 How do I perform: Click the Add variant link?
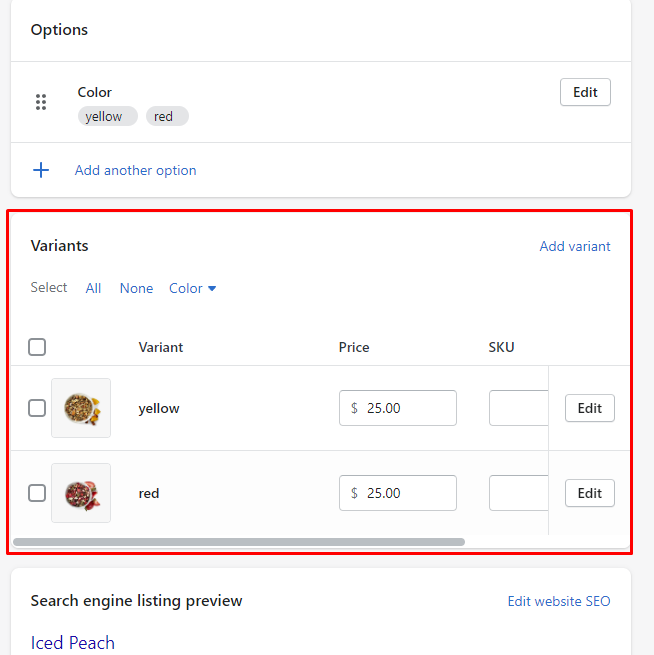point(575,246)
